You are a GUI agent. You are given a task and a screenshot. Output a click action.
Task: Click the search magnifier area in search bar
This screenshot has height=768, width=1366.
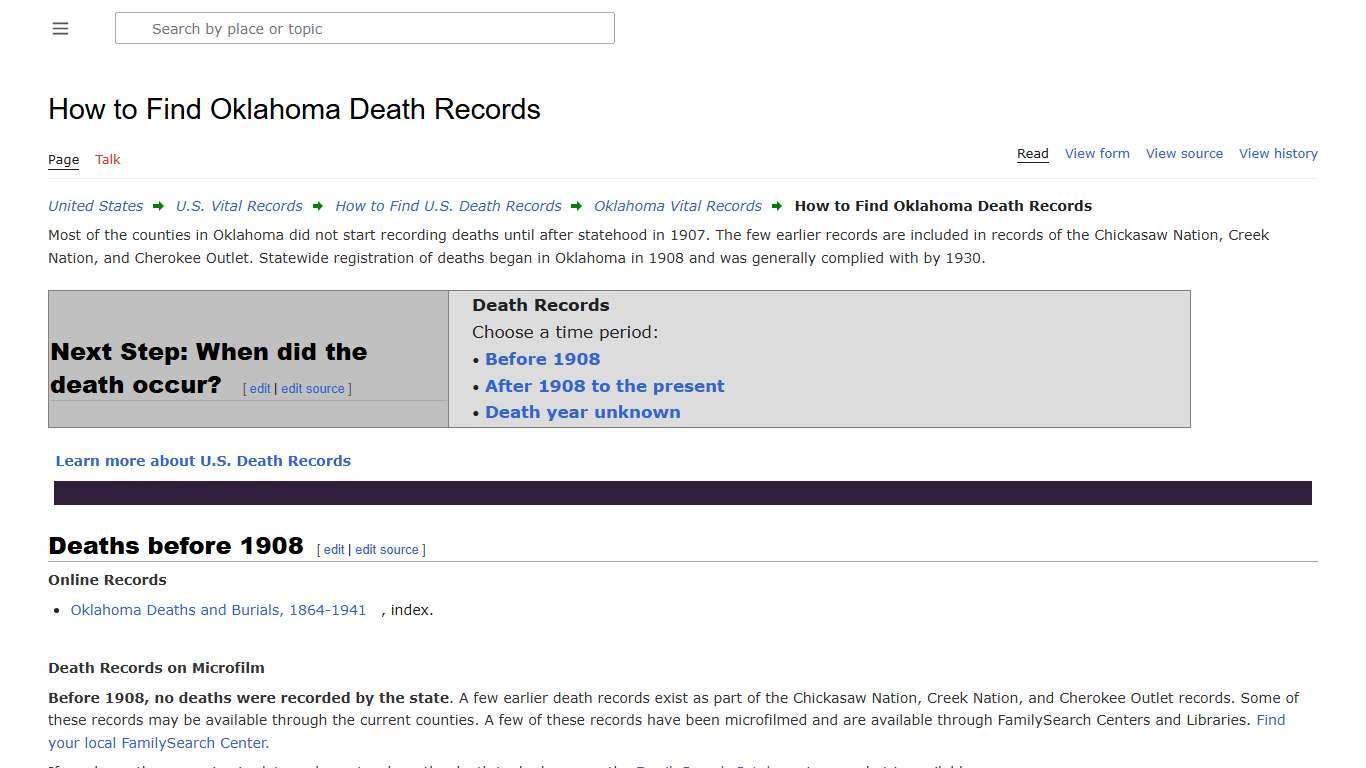[133, 28]
